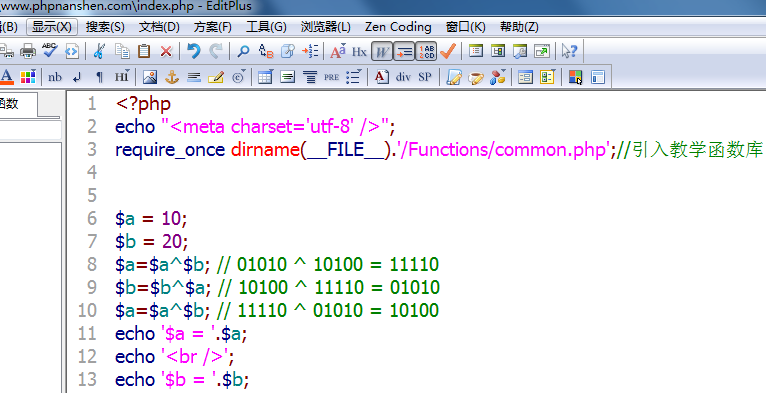The width and height of the screenshot is (766, 393).
Task: Open the 搜索(S) menu
Action: [105, 27]
